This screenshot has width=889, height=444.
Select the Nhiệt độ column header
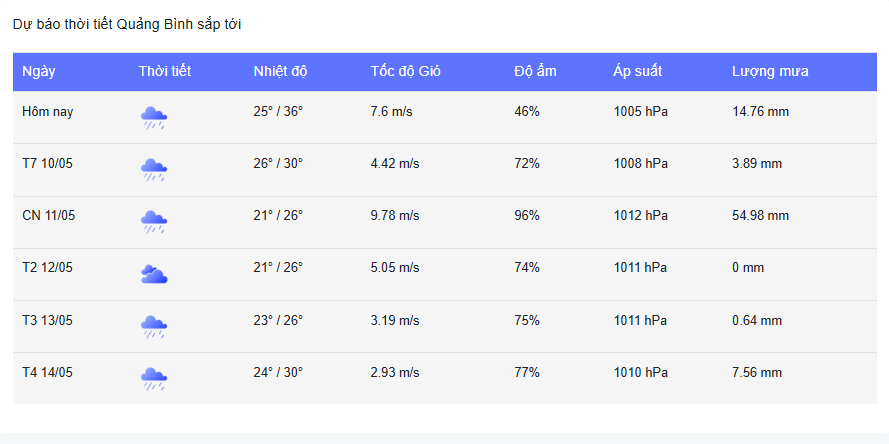[280, 71]
